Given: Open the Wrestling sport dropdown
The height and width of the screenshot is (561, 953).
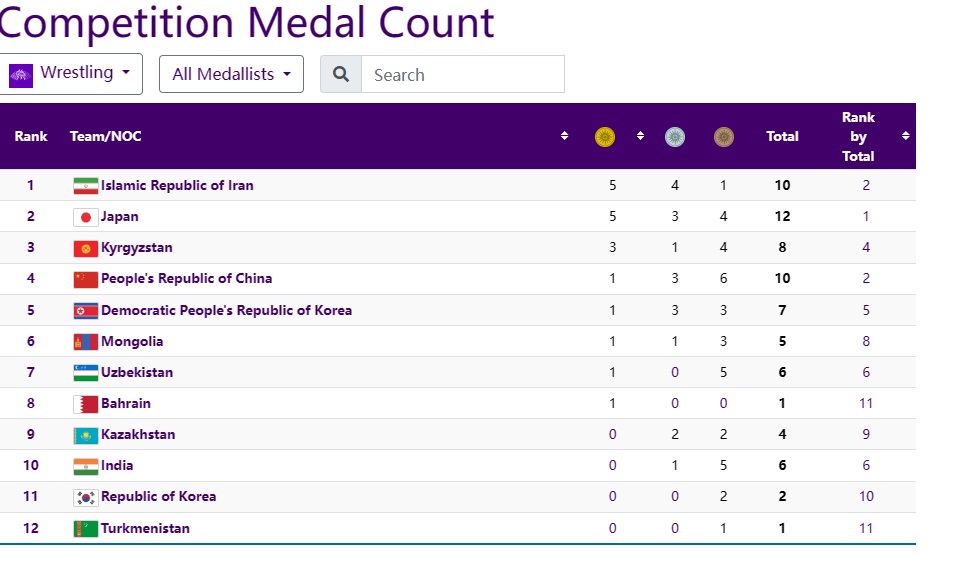Looking at the screenshot, I should [x=71, y=74].
